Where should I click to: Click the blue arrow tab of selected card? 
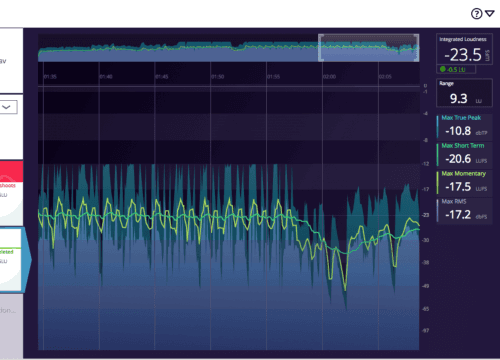[27, 260]
